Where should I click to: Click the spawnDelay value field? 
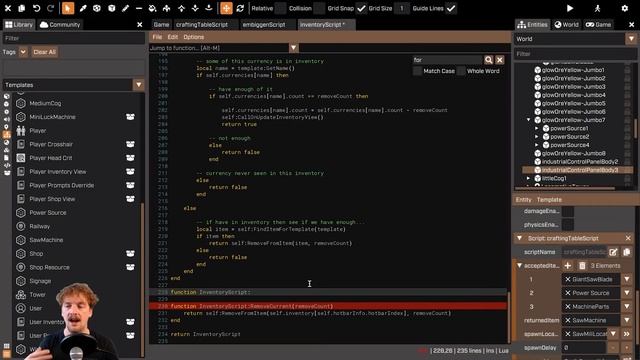(584, 348)
